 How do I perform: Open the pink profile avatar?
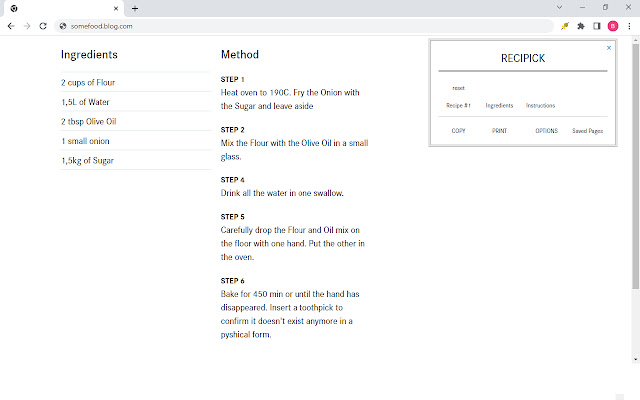pos(613,26)
